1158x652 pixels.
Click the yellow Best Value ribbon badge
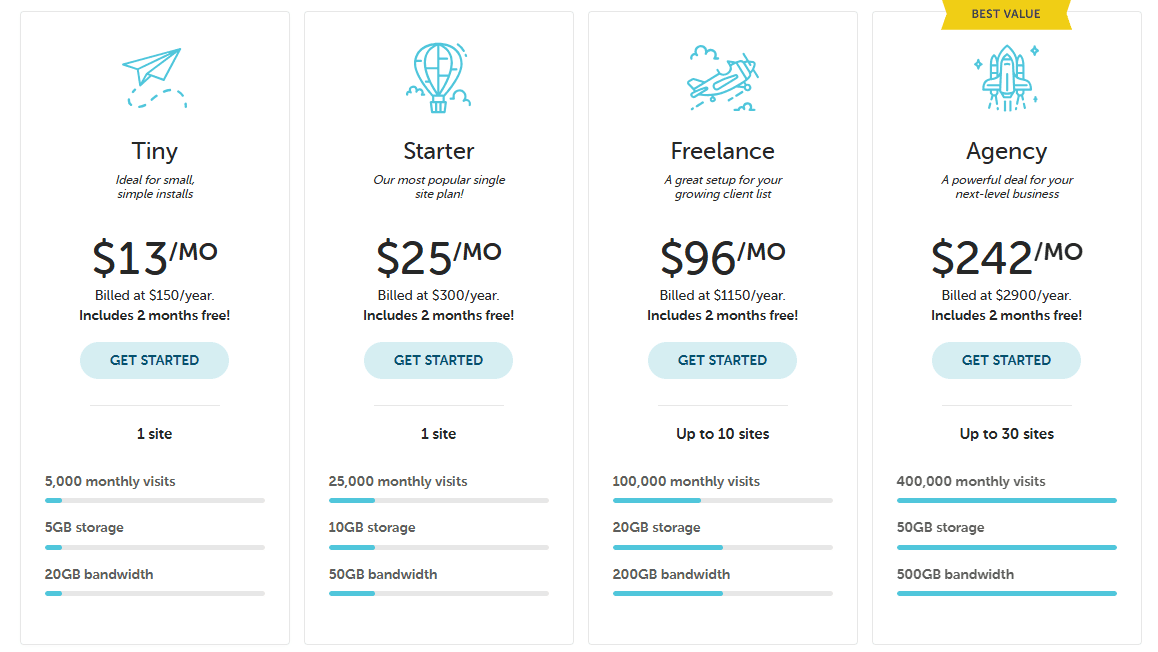point(1006,15)
